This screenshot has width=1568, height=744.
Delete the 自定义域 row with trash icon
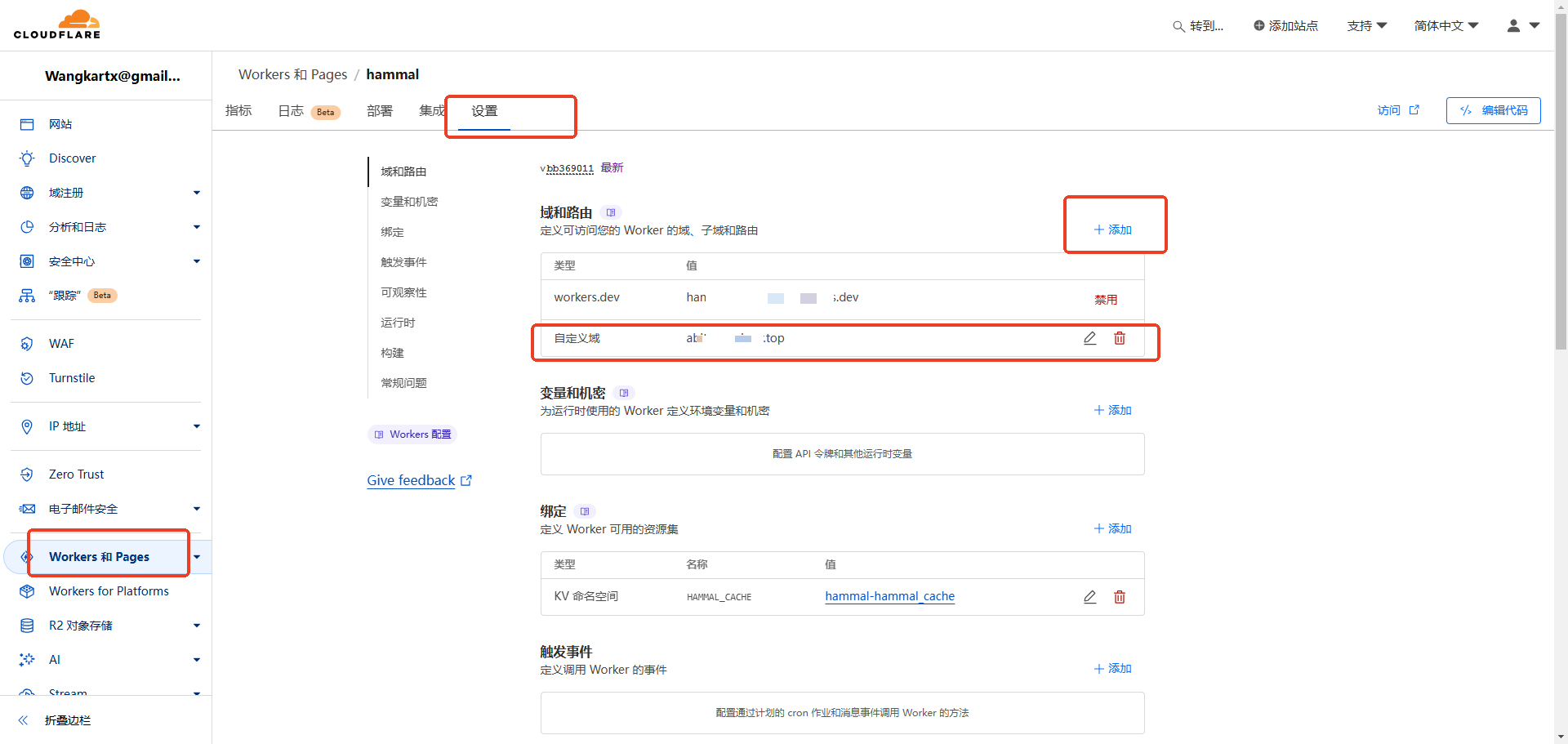pyautogui.click(x=1120, y=338)
